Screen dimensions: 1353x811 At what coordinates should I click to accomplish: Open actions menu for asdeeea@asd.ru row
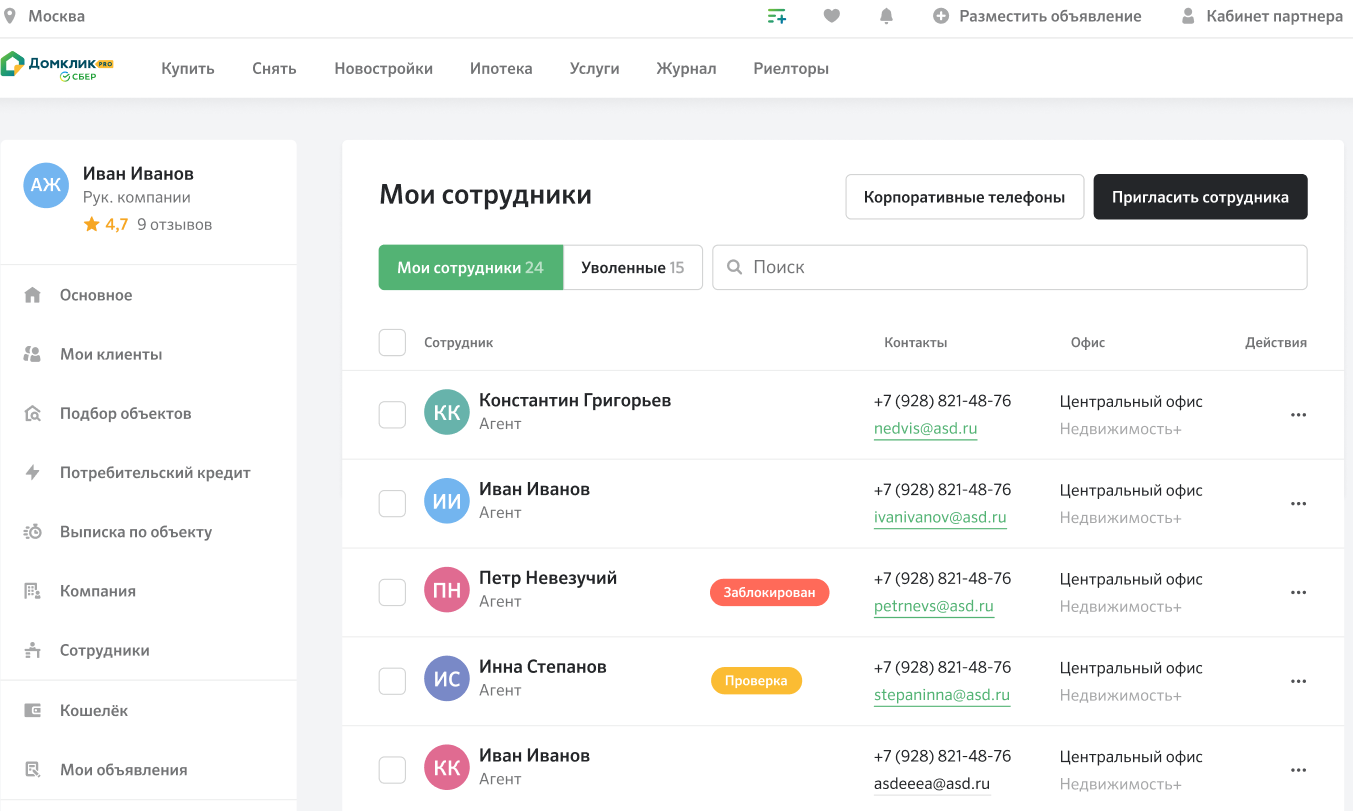(1298, 770)
